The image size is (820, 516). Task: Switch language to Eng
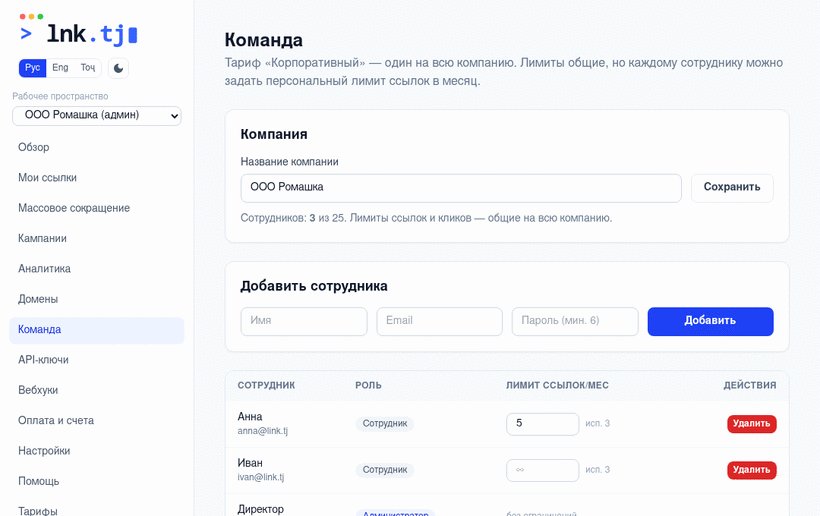60,68
